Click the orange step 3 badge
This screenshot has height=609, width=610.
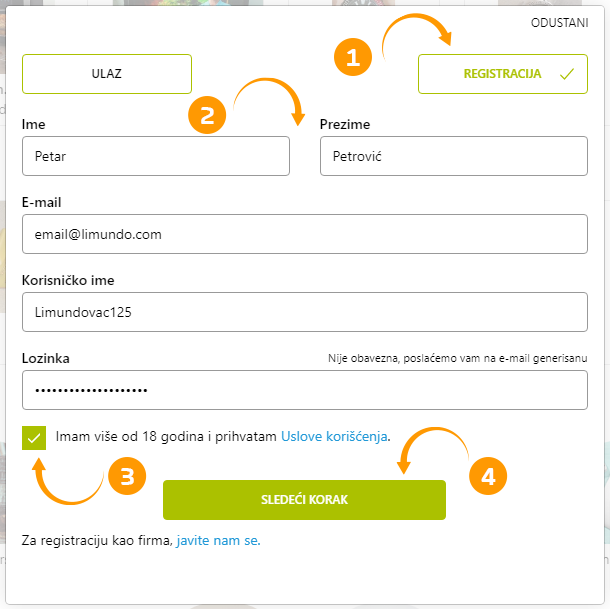click(x=127, y=476)
